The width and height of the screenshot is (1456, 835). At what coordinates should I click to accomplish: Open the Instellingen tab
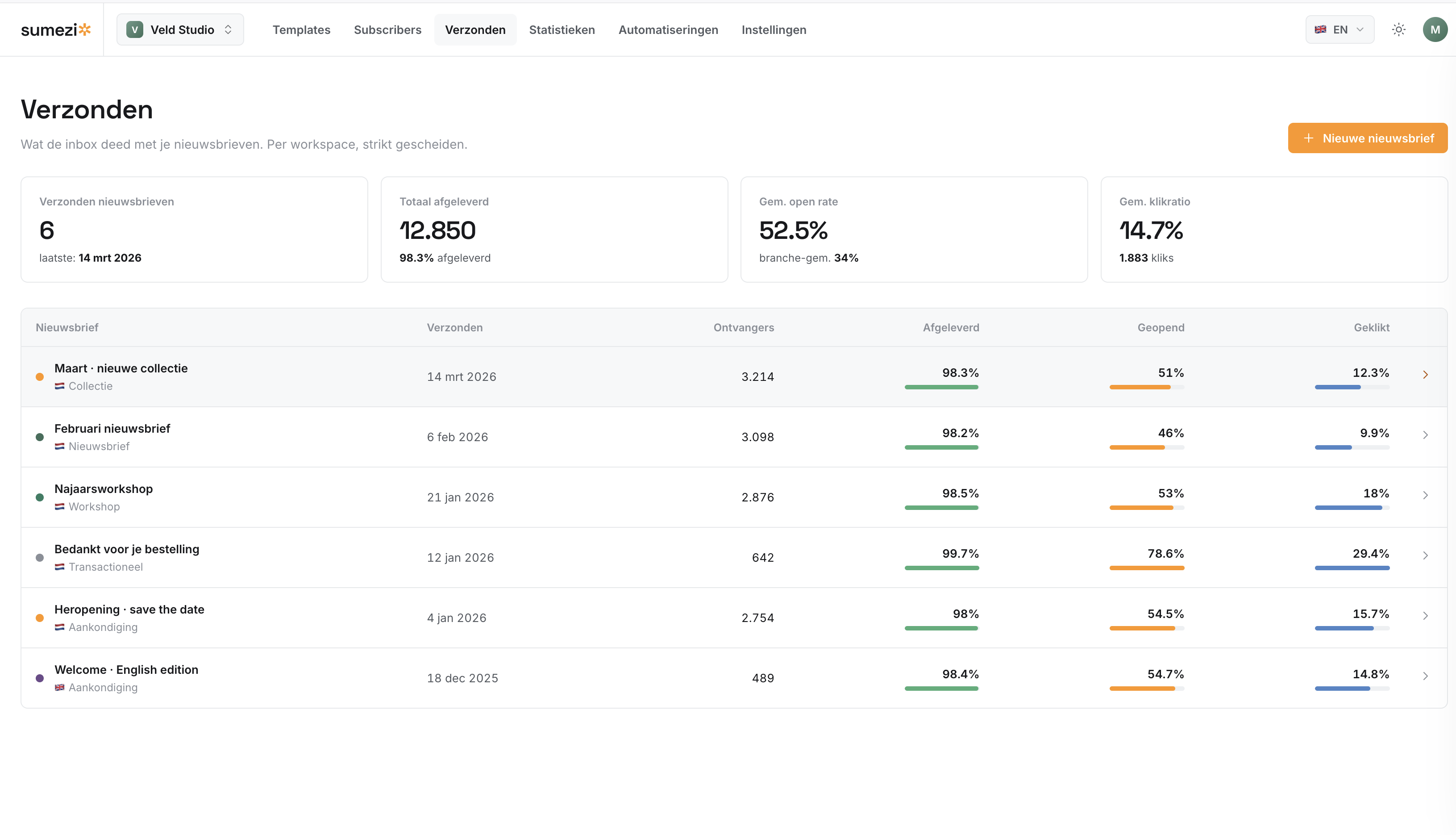pyautogui.click(x=774, y=30)
